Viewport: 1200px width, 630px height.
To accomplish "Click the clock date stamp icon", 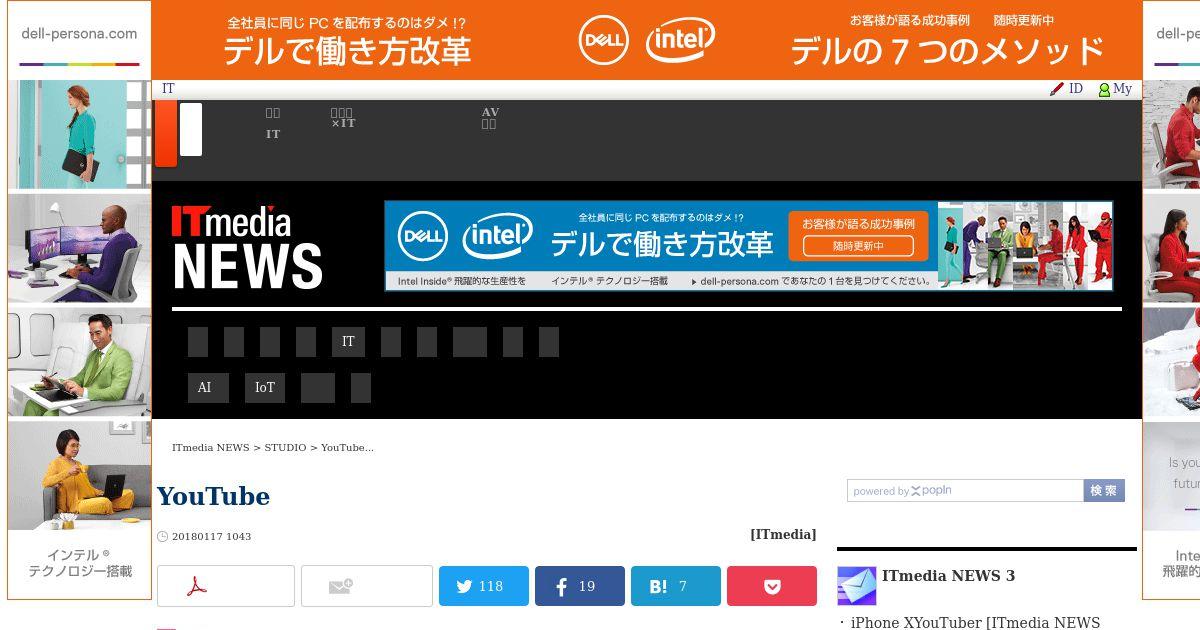I will (x=163, y=537).
